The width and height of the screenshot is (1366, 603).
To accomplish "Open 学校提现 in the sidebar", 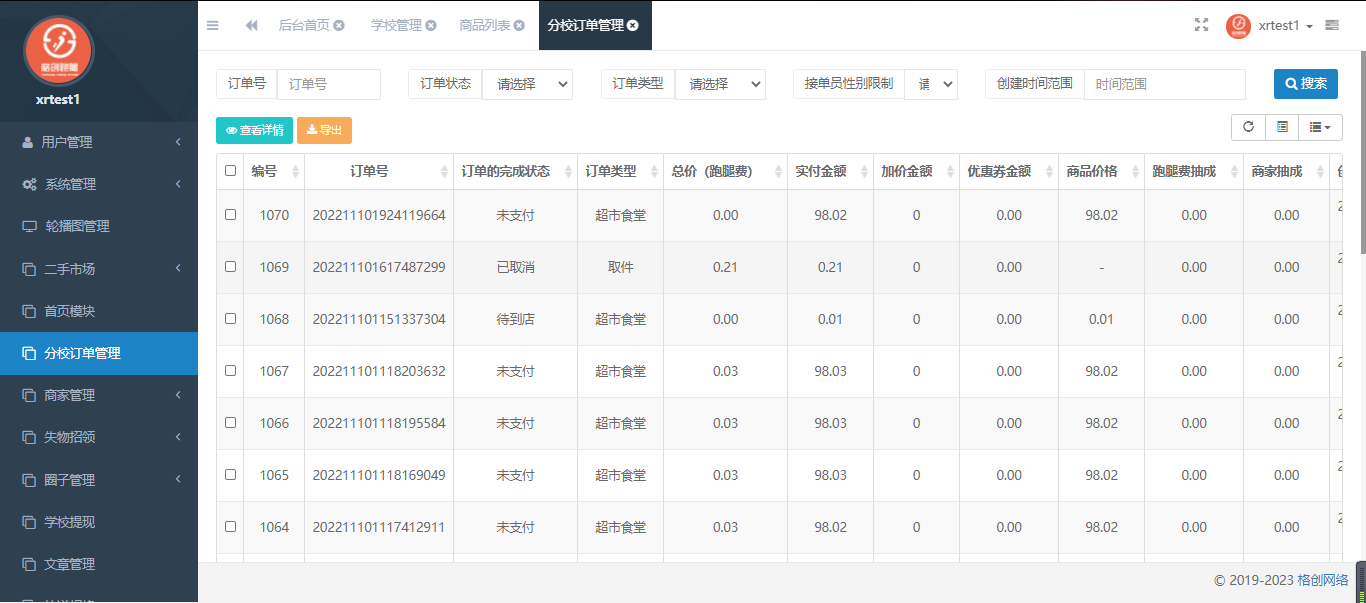I will [x=99, y=522].
